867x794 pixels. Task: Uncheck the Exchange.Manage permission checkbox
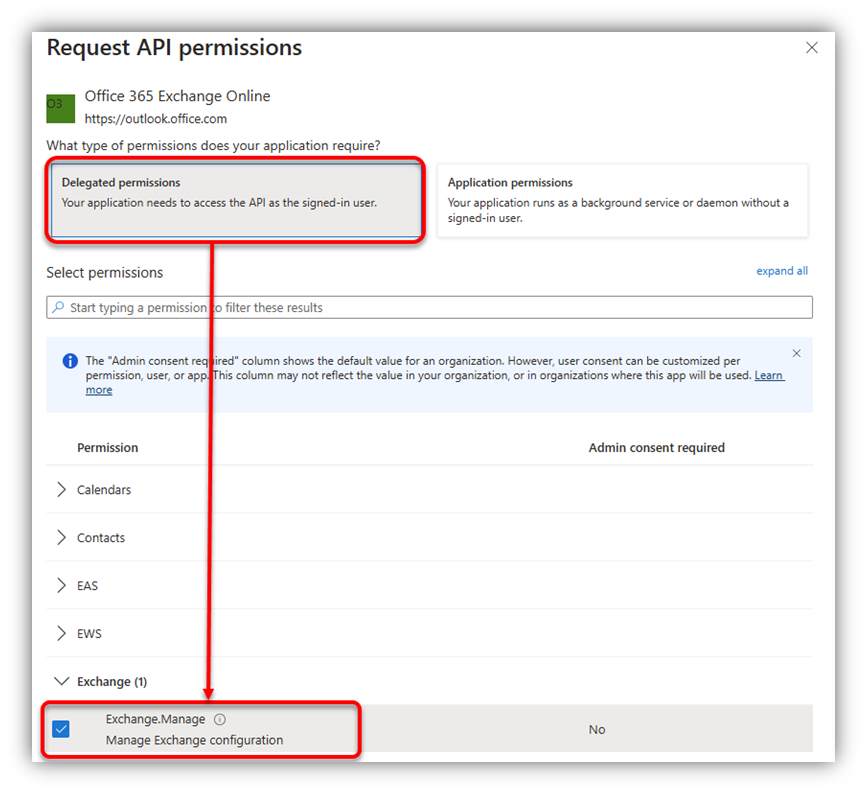(61, 729)
